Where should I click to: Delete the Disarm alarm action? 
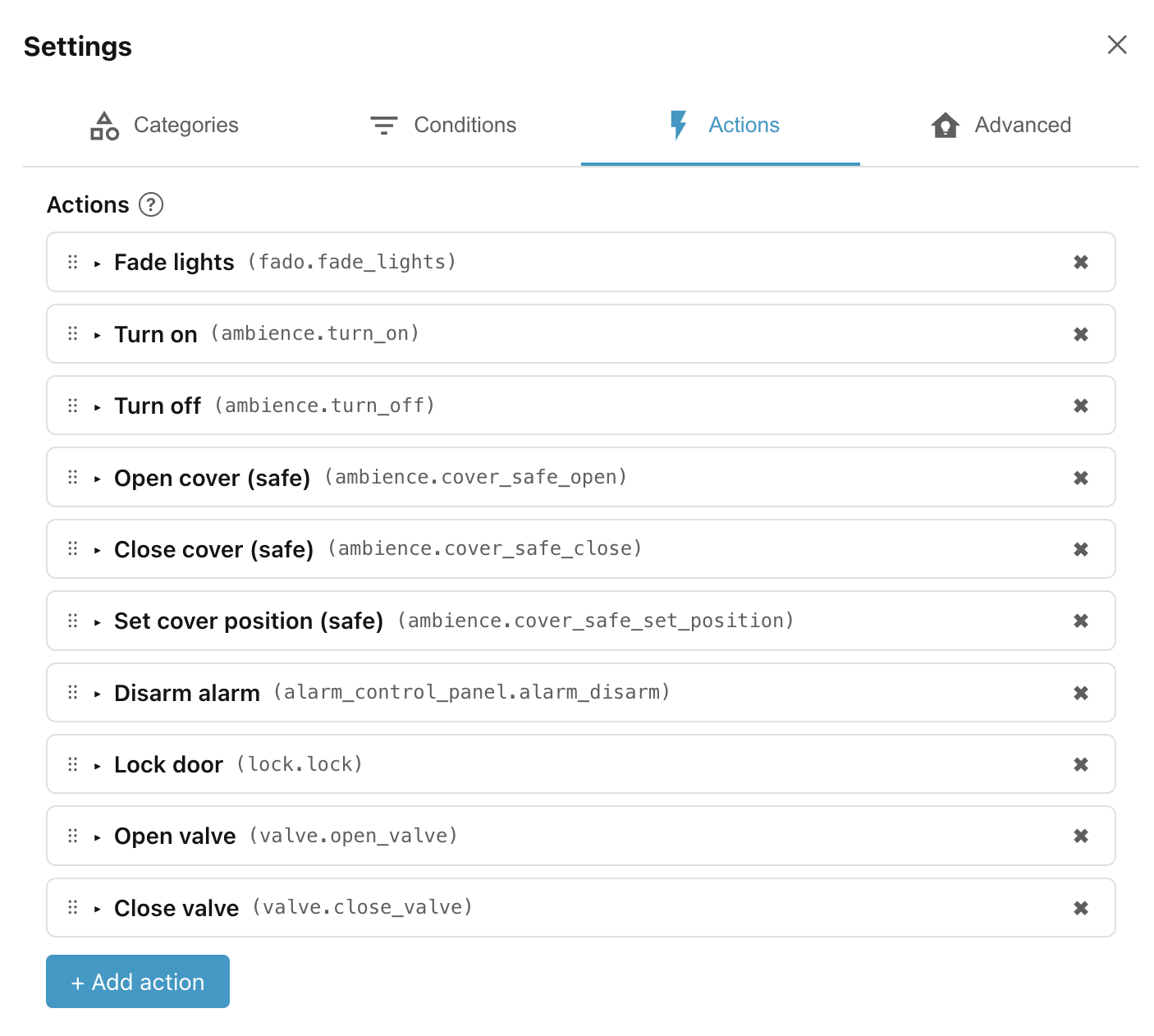click(1081, 693)
